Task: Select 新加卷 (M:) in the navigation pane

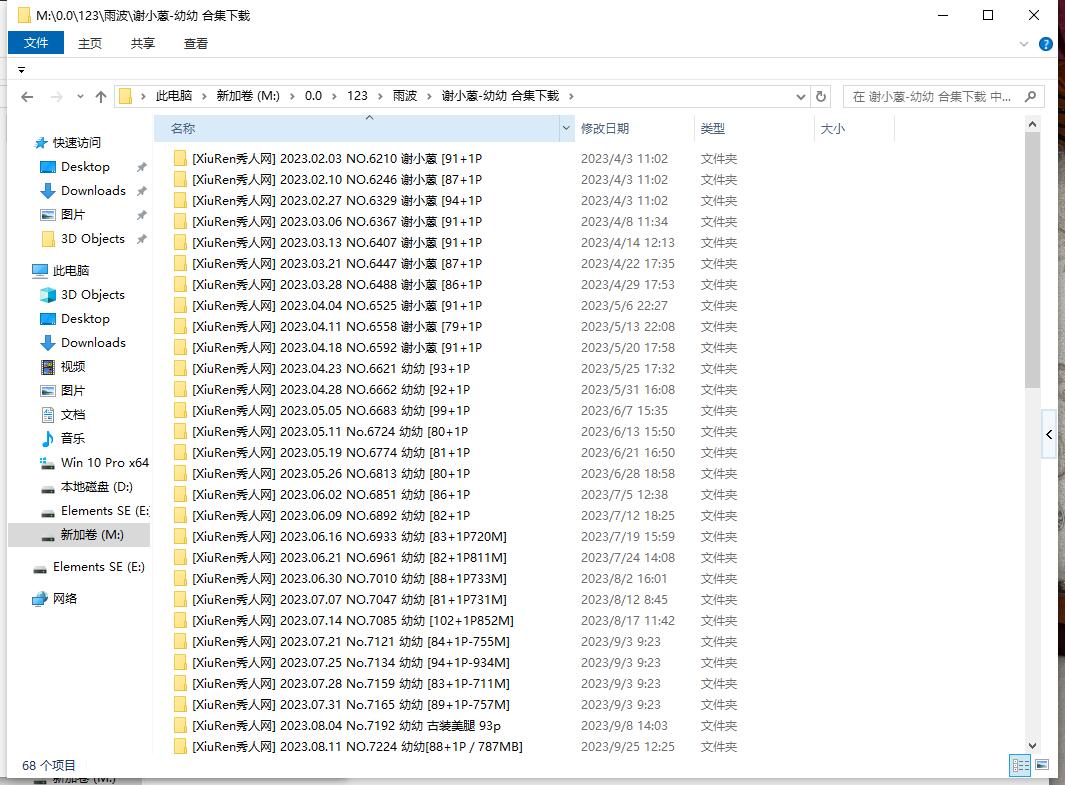Action: click(x=79, y=535)
